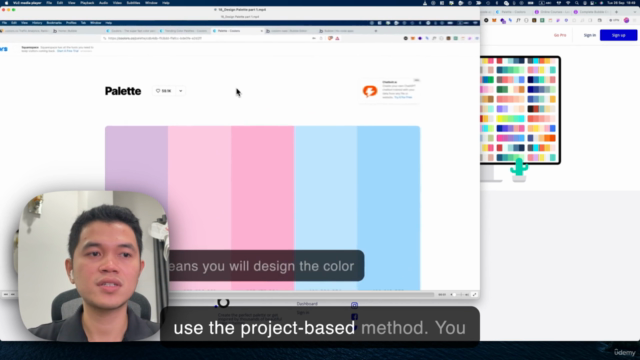Image resolution: width=640 pixels, height=360 pixels.
Task: Click the MetaMask fox extension in the background browser
Action: coord(494,20)
